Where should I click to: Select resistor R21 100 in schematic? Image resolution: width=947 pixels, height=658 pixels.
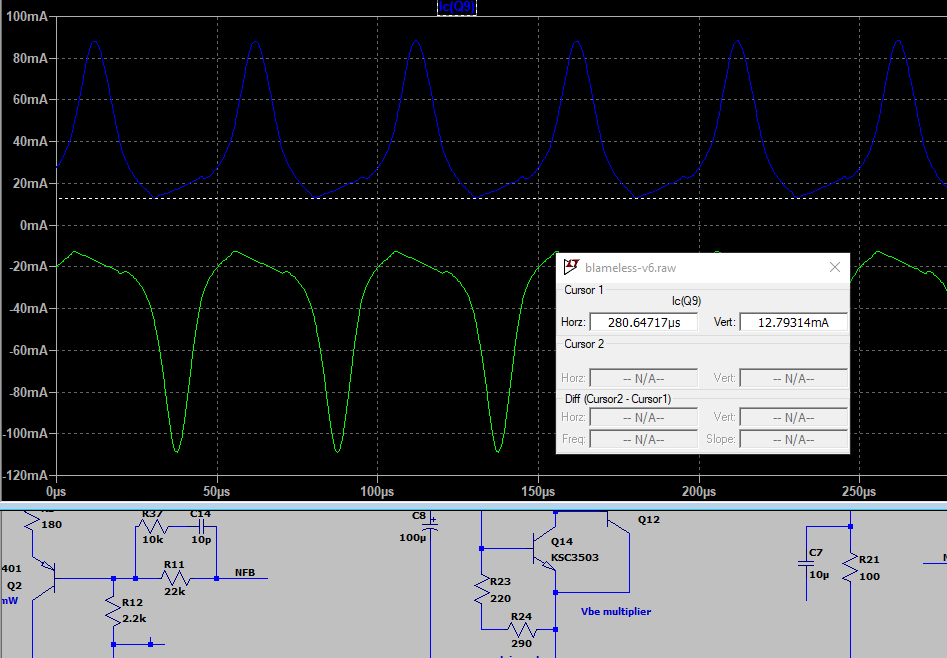click(850, 569)
